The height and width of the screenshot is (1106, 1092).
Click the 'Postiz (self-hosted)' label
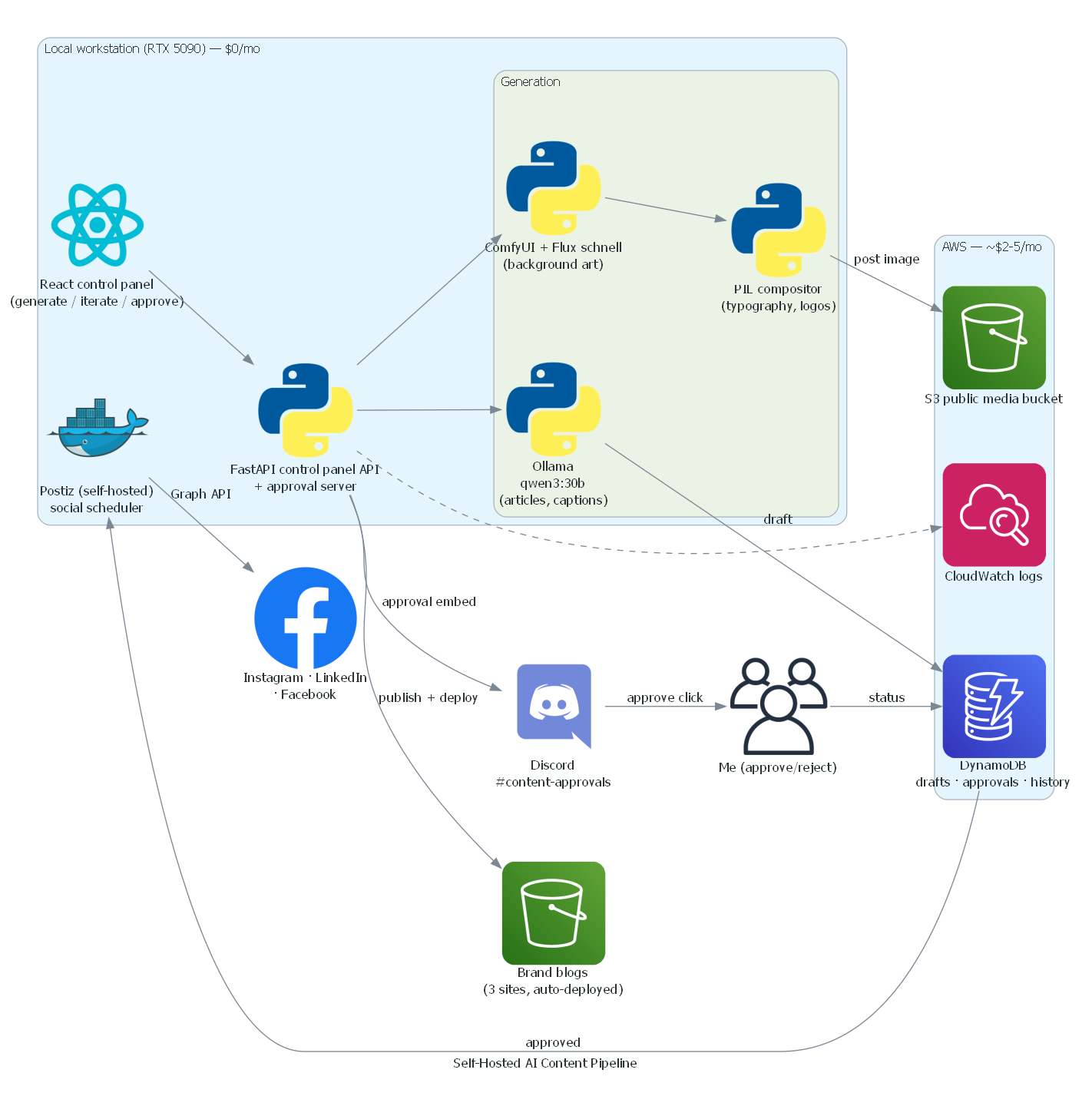pos(97,491)
